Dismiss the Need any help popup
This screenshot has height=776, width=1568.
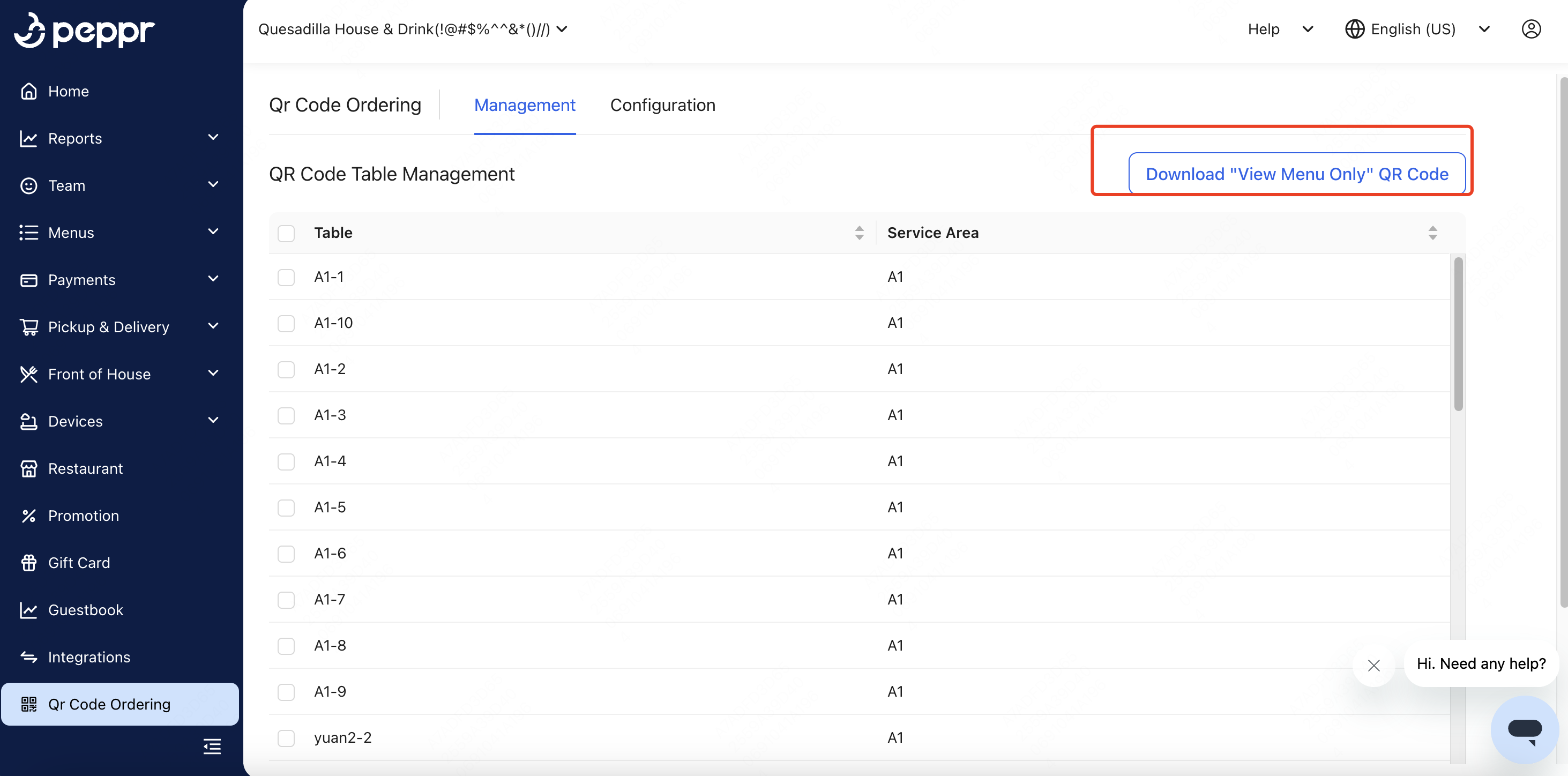coord(1374,665)
